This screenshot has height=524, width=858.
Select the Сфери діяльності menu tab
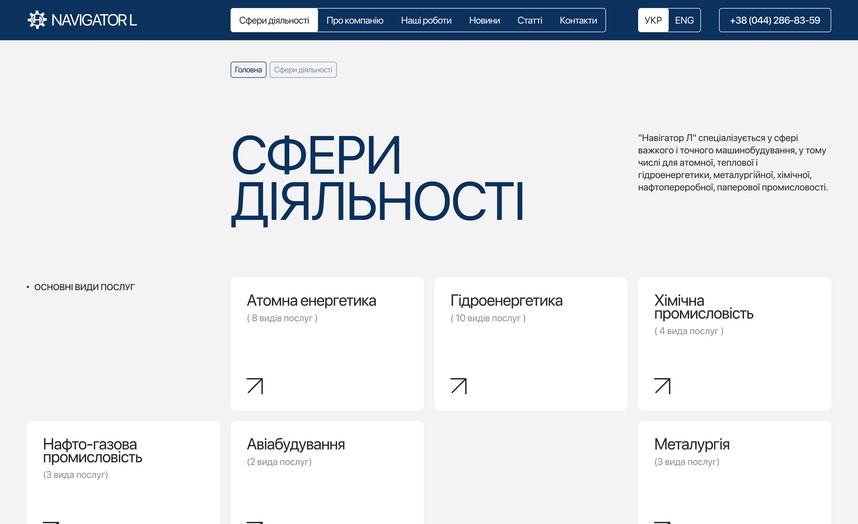(x=274, y=20)
